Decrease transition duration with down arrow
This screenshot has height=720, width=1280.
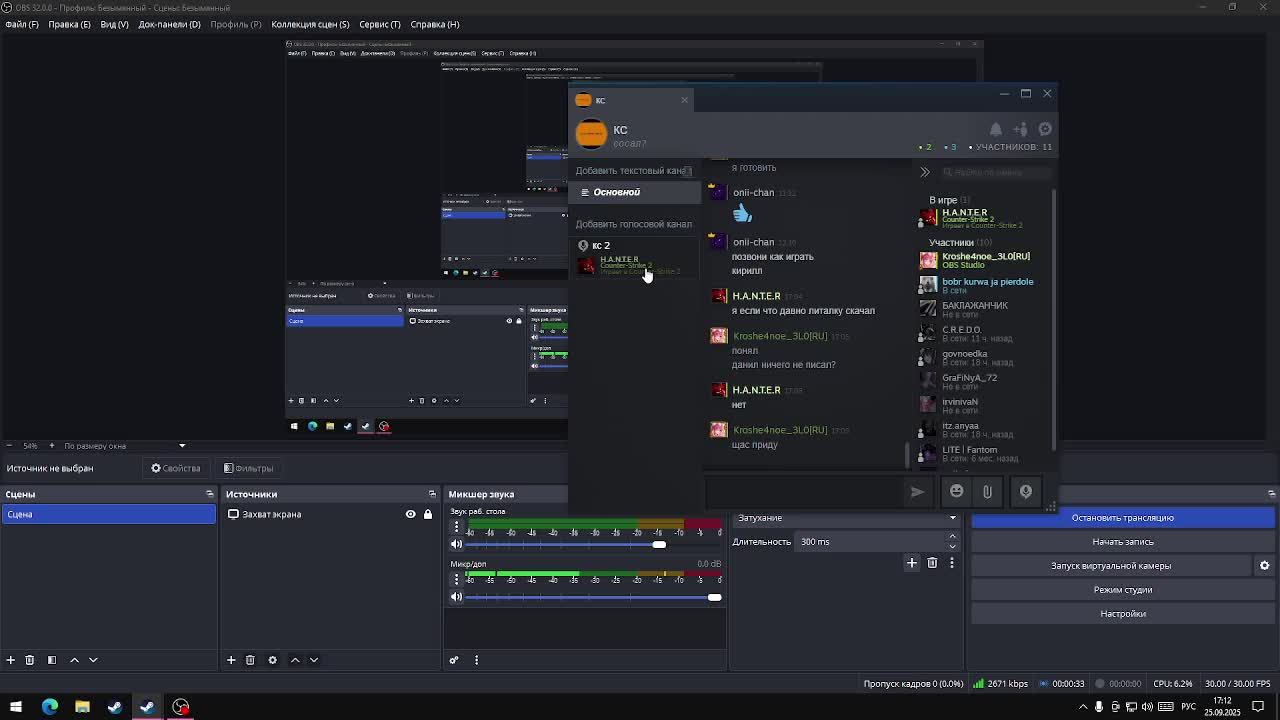[x=952, y=546]
